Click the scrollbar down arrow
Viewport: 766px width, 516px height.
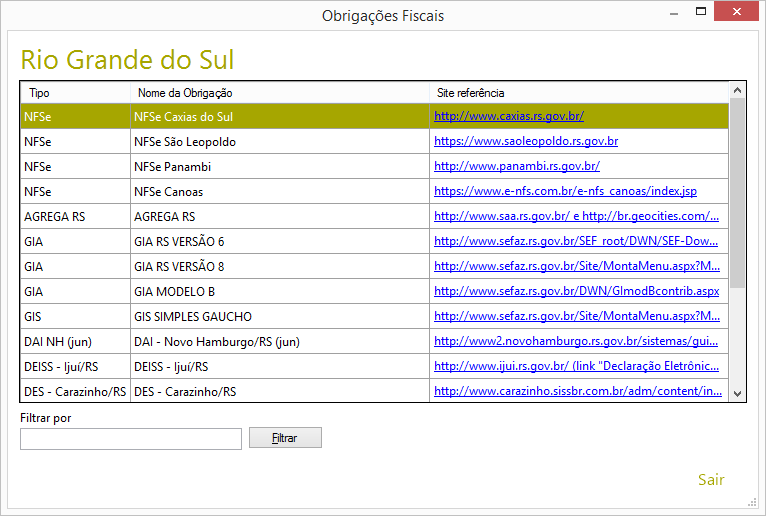coord(737,393)
